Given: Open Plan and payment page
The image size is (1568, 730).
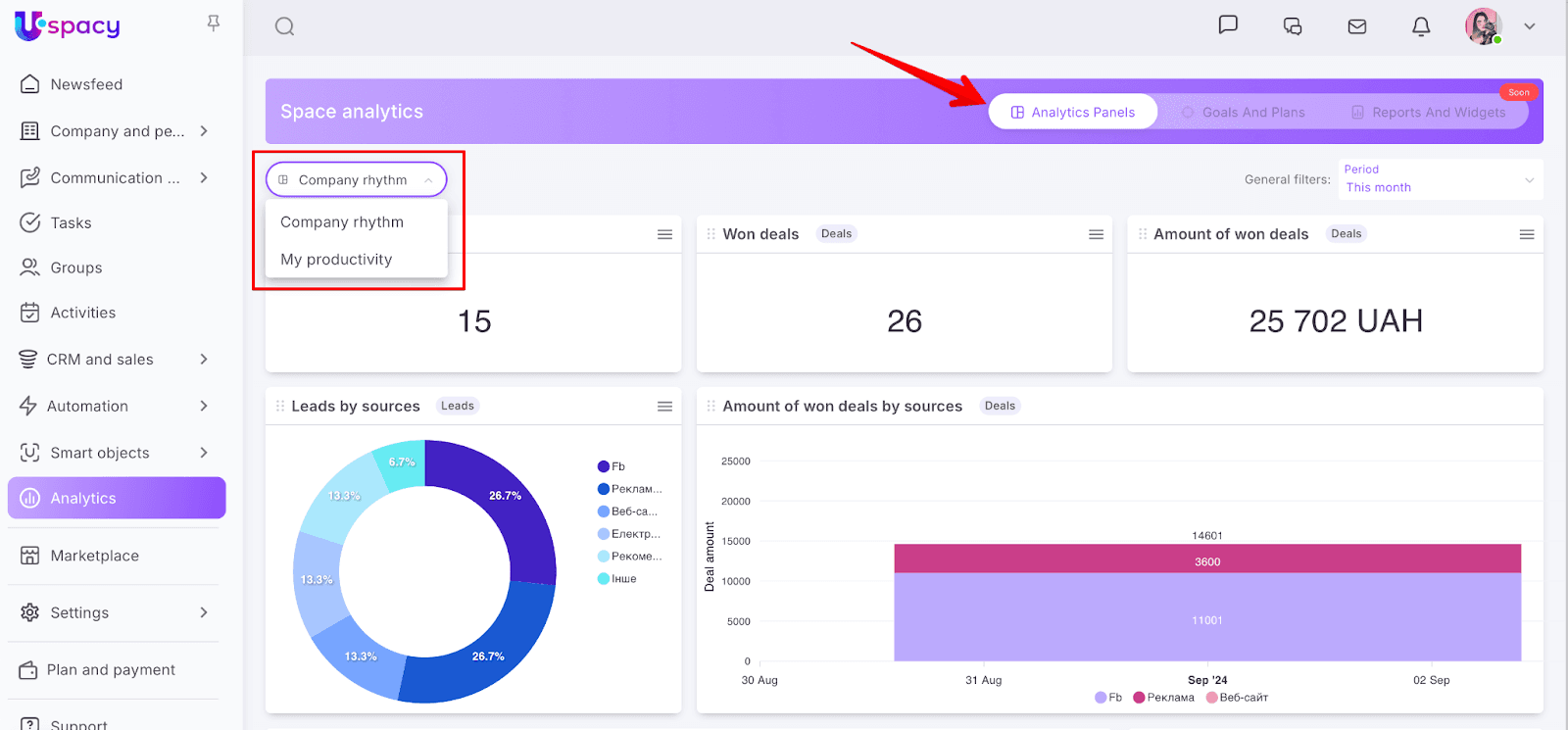Looking at the screenshot, I should click(x=111, y=670).
